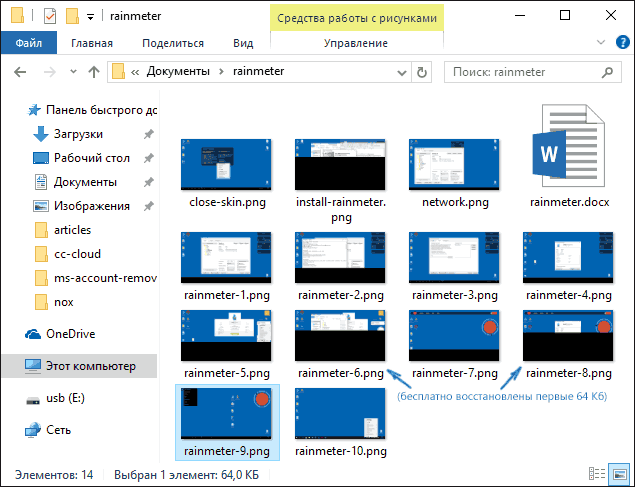Select the rainmeter-6.png thumbnail
Image resolution: width=635 pixels, height=487 pixels.
pos(340,336)
